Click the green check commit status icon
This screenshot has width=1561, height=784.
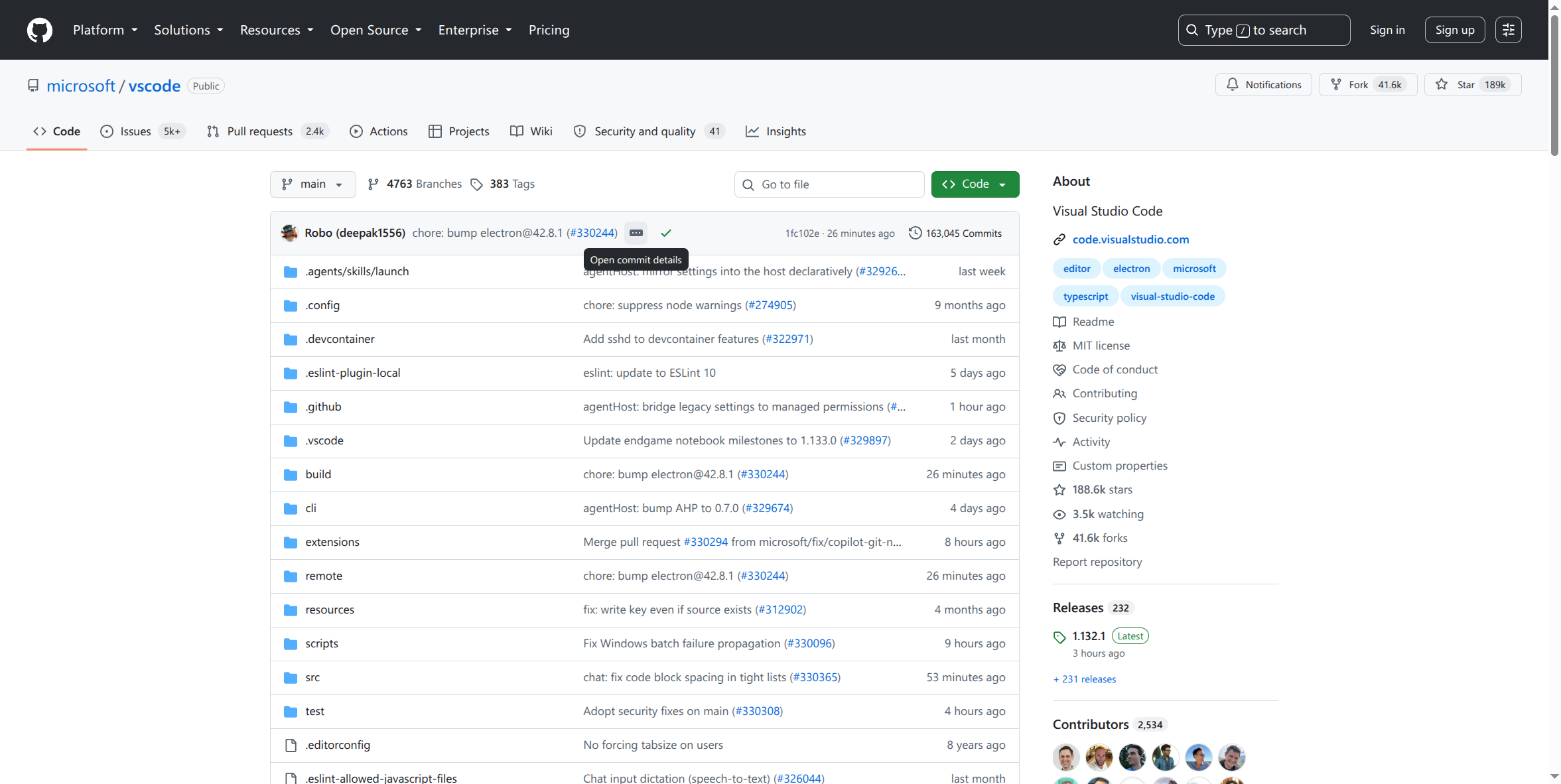[666, 233]
